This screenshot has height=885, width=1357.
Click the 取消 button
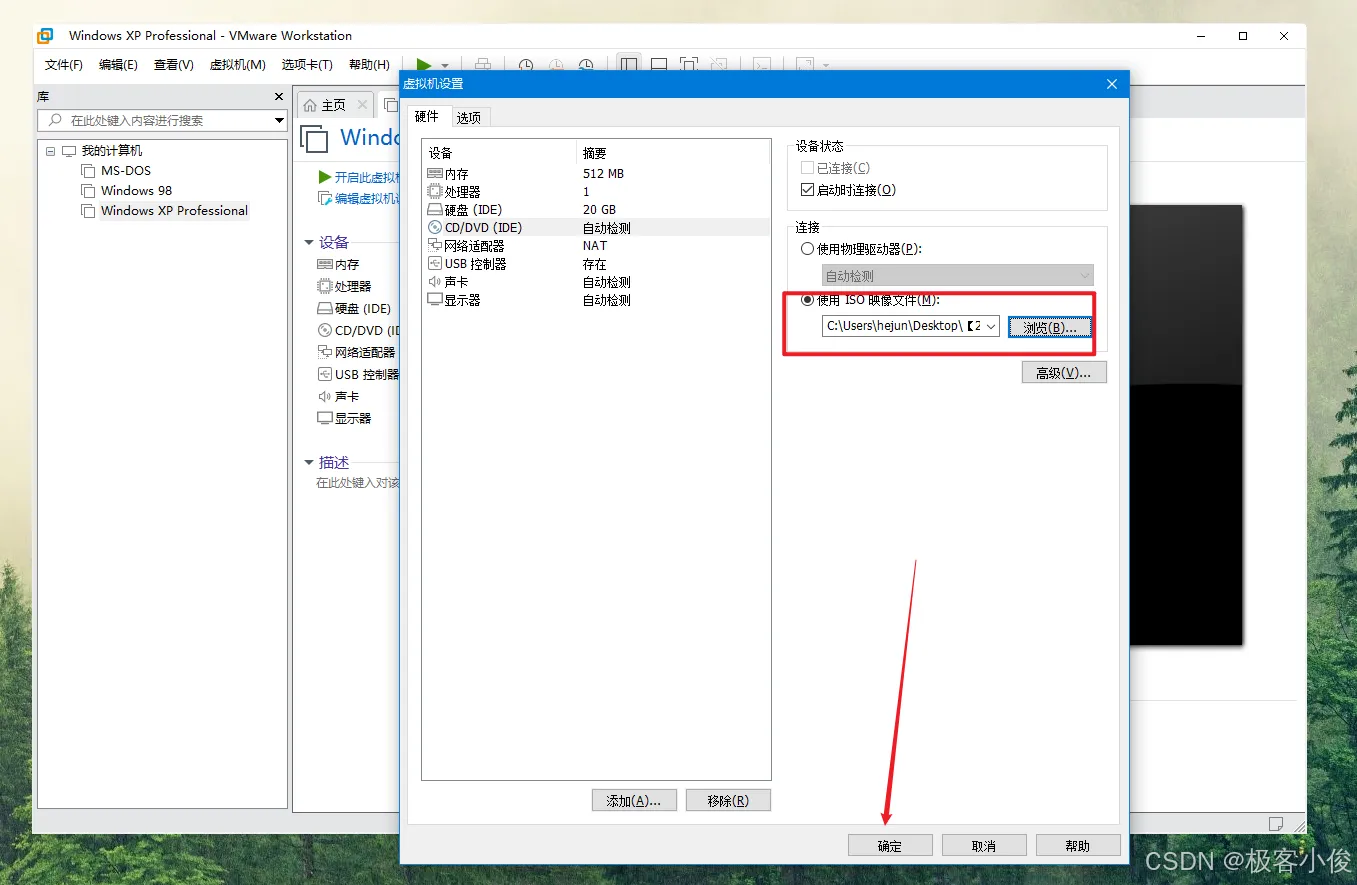pyautogui.click(x=984, y=846)
